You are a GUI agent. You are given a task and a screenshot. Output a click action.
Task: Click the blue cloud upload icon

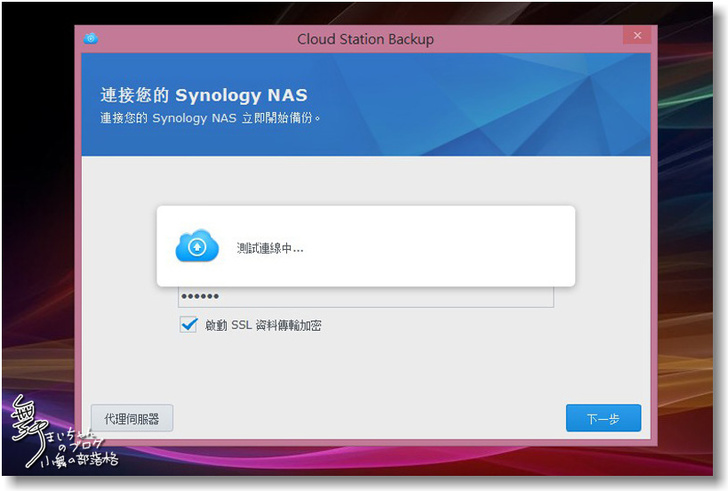(197, 246)
